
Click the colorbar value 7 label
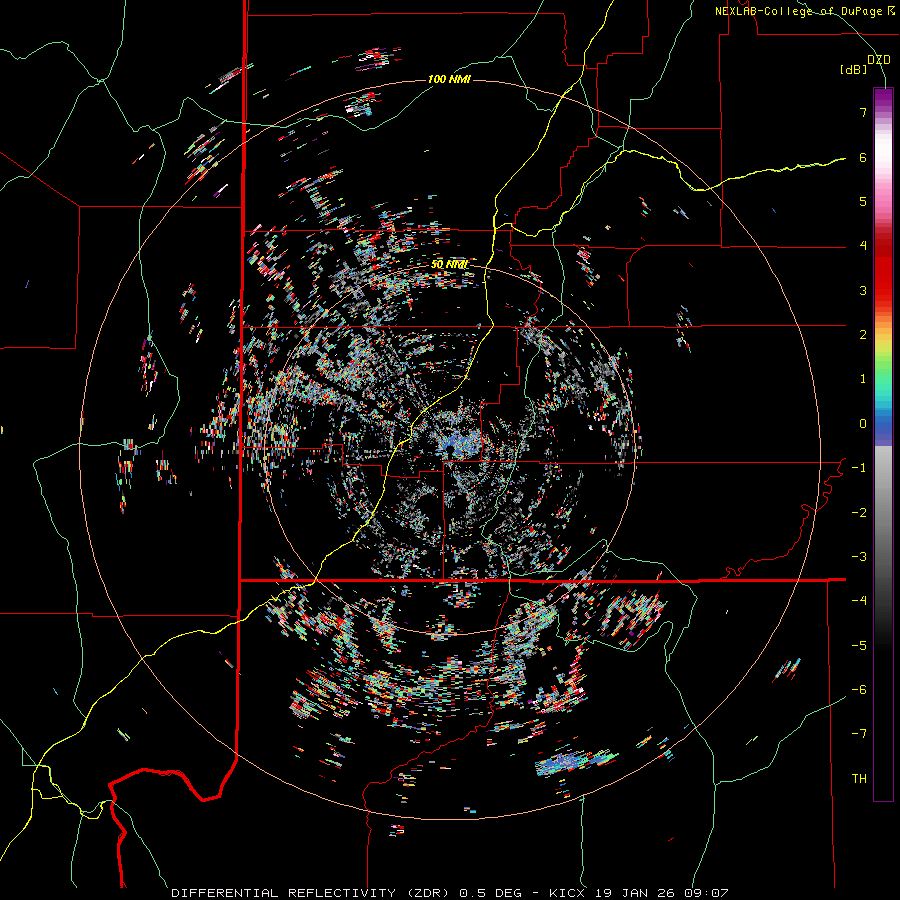click(863, 112)
